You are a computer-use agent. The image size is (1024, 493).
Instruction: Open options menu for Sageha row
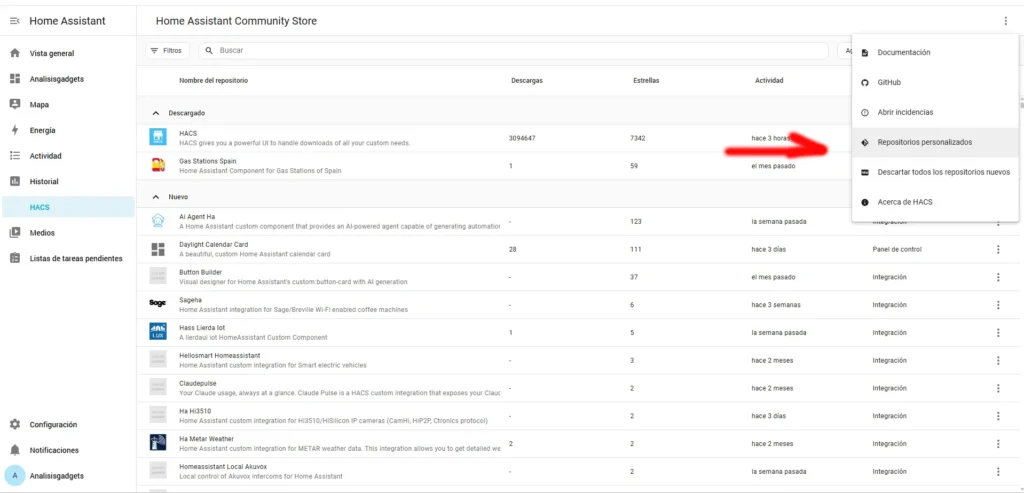[998, 305]
